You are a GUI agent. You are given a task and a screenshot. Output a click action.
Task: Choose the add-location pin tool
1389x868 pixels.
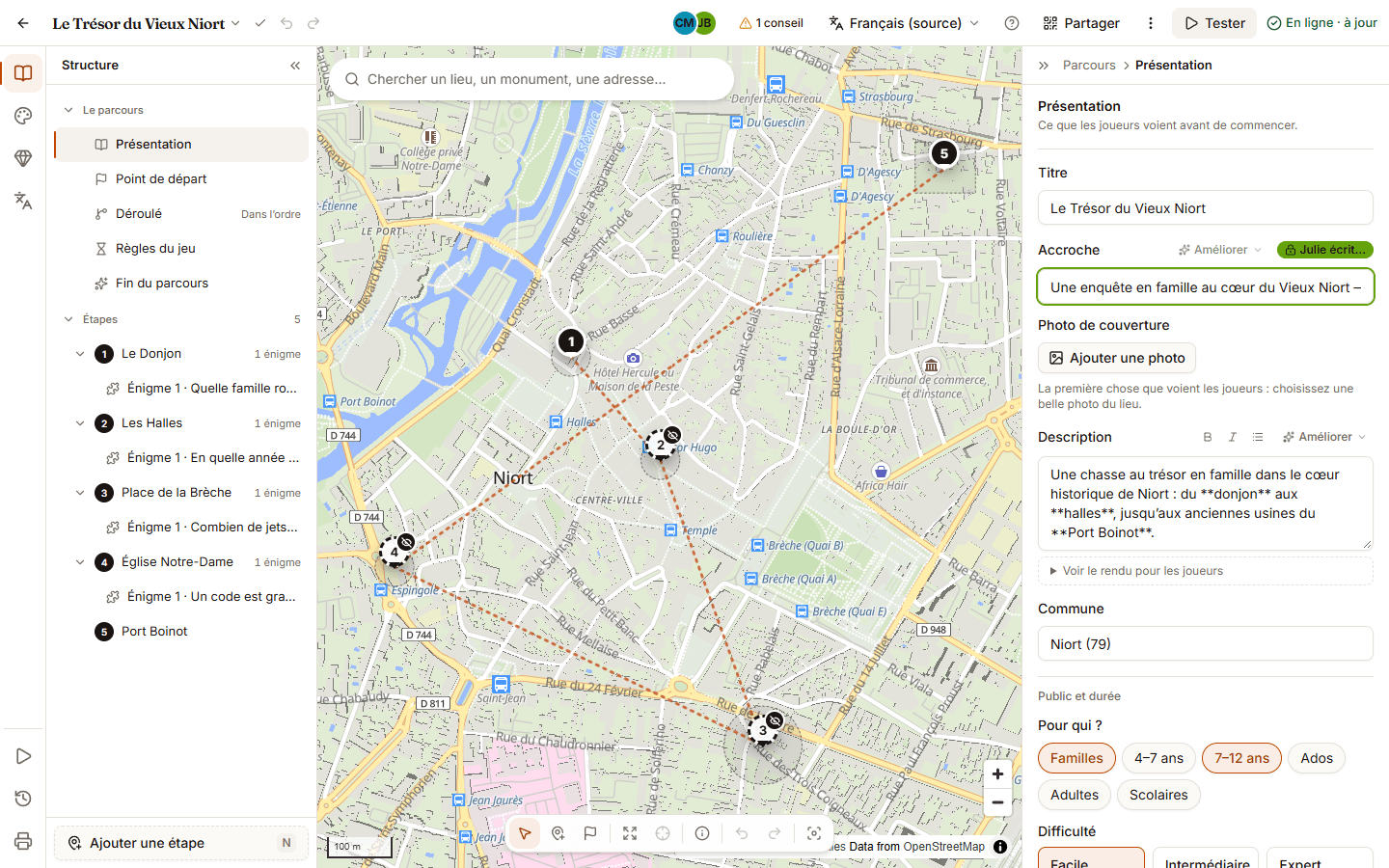(558, 833)
